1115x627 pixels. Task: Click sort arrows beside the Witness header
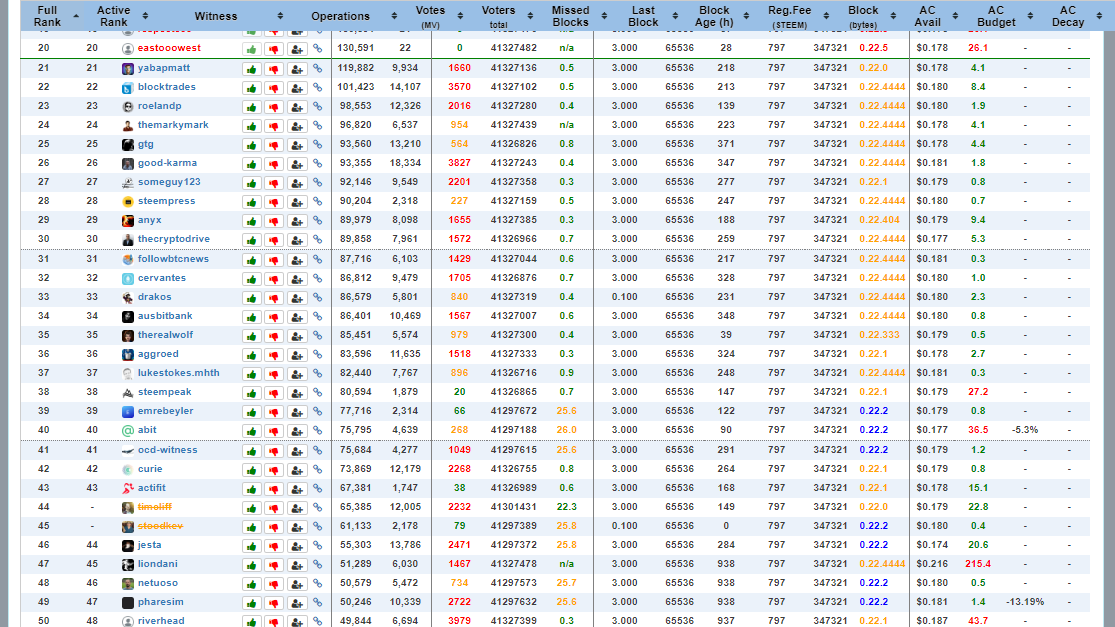coord(280,17)
